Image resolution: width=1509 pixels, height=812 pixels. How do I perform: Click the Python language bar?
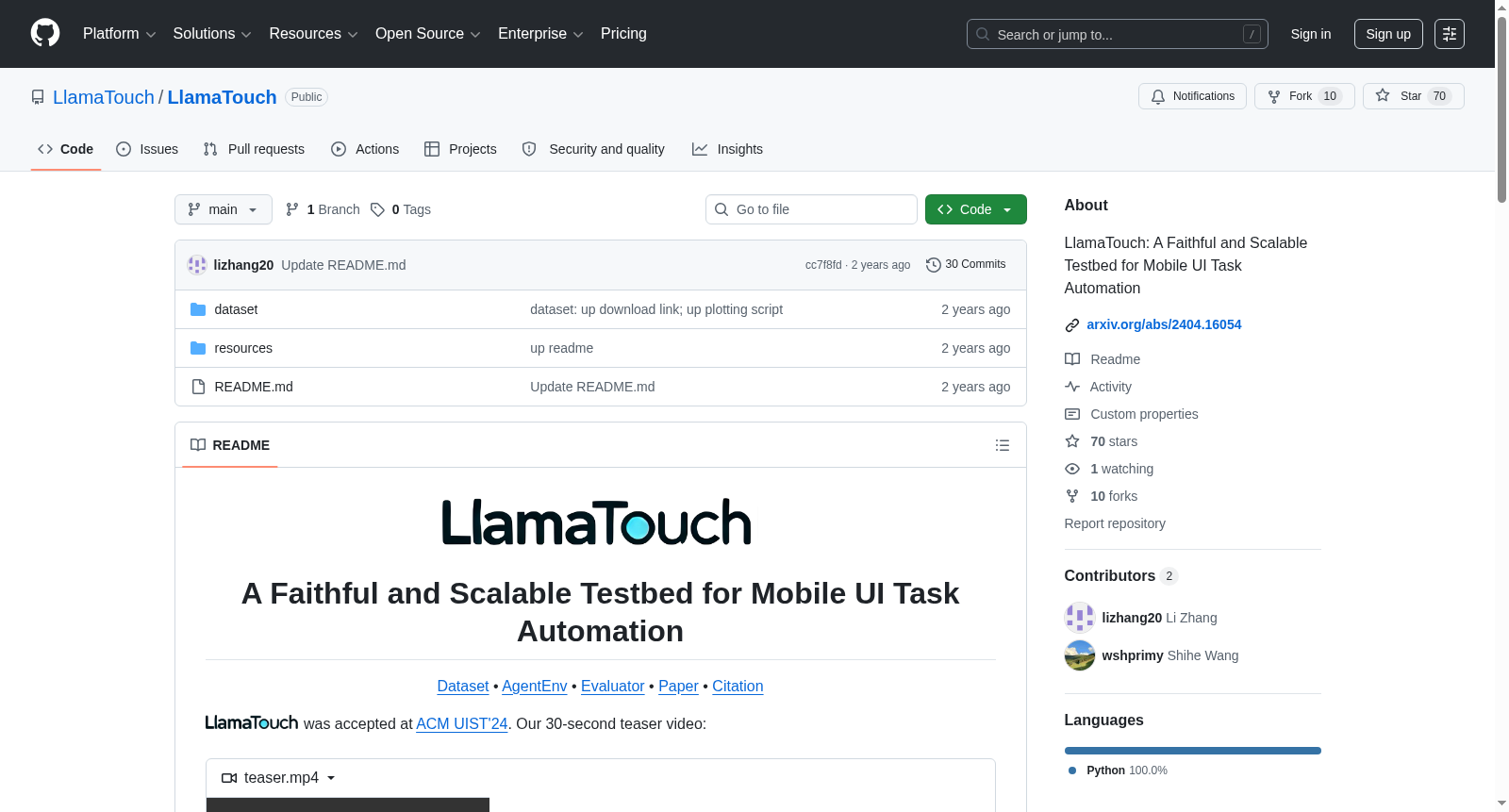click(x=1193, y=751)
